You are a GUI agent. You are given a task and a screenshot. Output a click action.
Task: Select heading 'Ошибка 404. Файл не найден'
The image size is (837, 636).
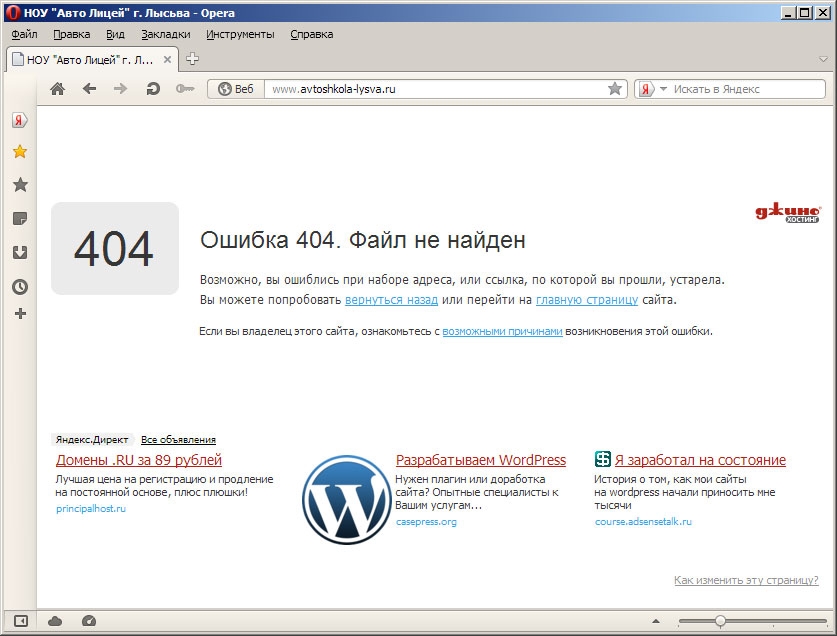[x=362, y=240]
